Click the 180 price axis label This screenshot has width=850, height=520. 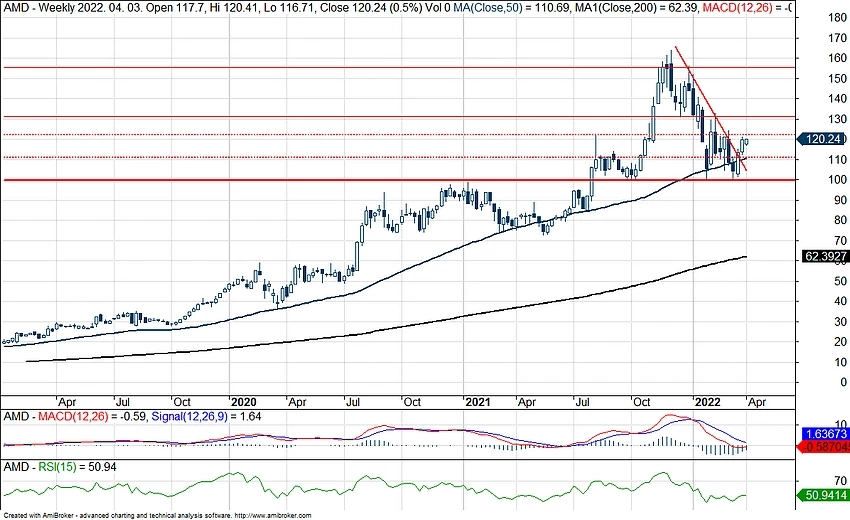(x=837, y=18)
